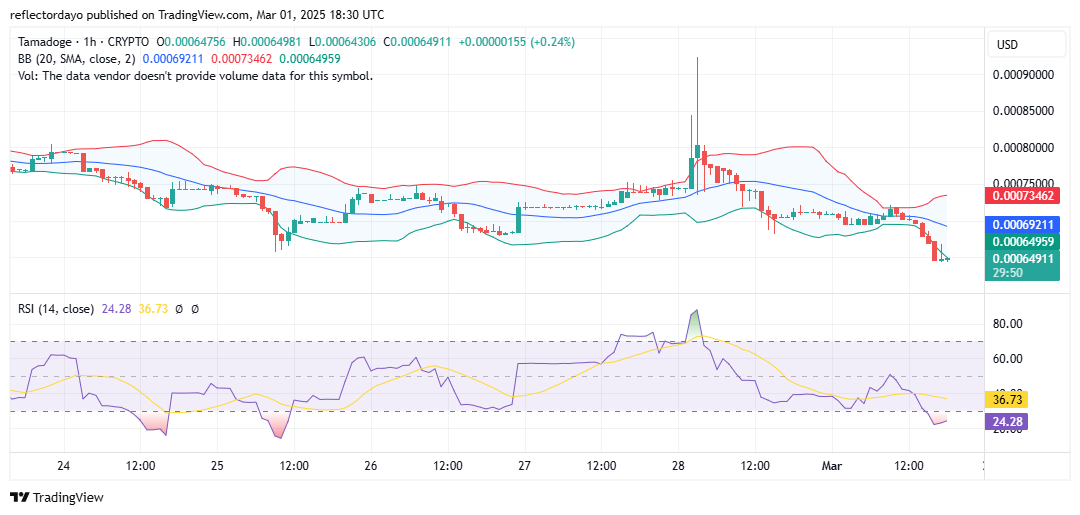Click the 0.00064911 last price countdown tag
This screenshot has height=515, width=1080.
[x=1024, y=266]
